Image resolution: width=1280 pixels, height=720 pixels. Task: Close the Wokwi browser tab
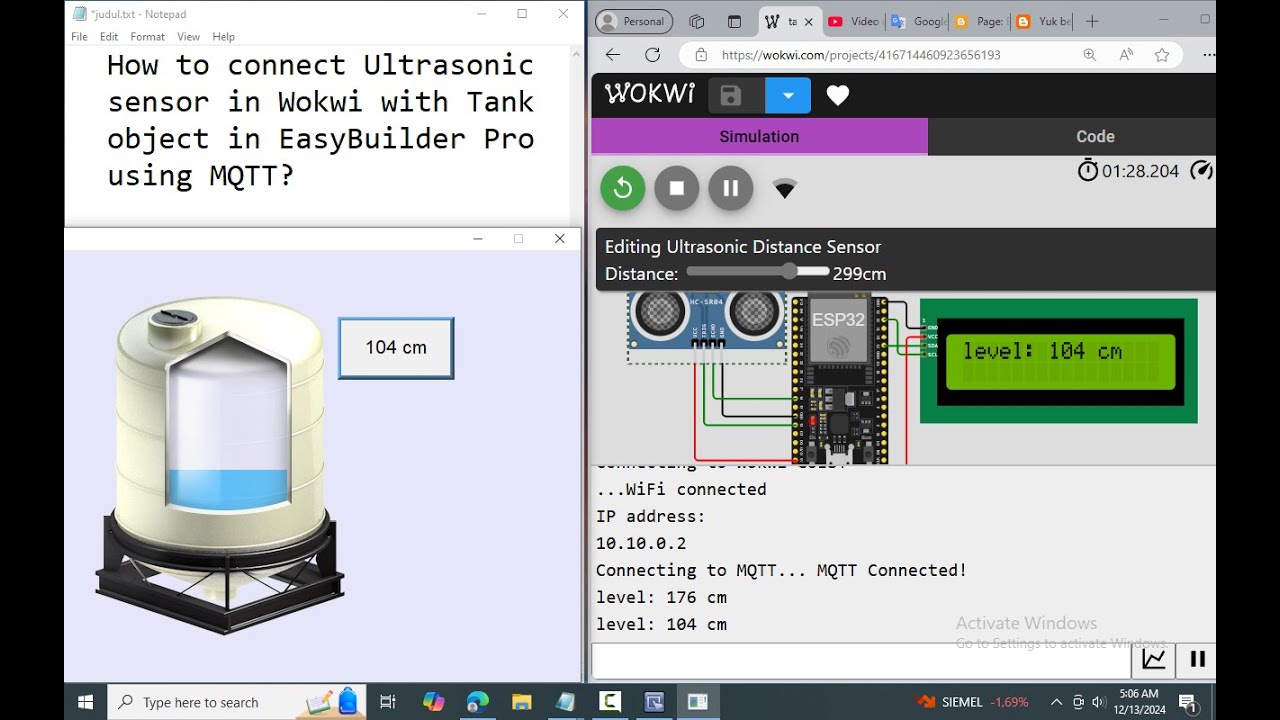[808, 21]
